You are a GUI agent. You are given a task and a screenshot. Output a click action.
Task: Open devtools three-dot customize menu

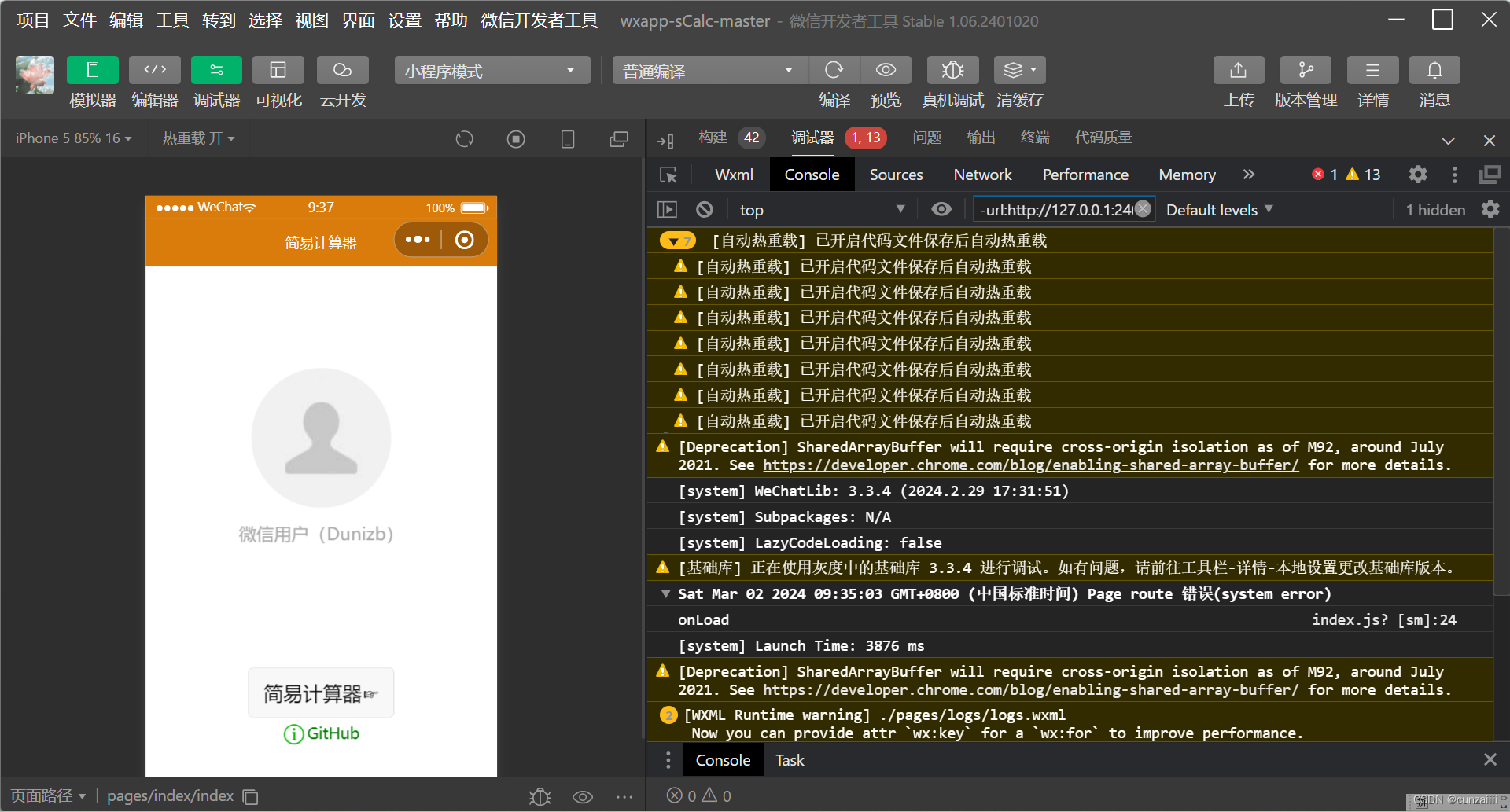(x=1454, y=175)
